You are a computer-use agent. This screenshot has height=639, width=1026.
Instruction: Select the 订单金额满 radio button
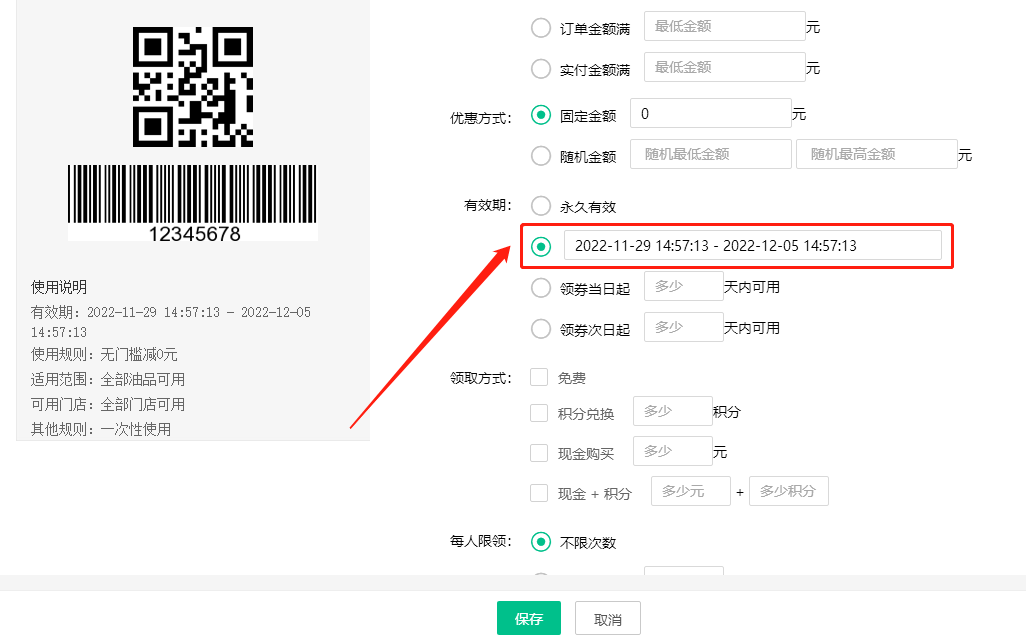coord(541,28)
